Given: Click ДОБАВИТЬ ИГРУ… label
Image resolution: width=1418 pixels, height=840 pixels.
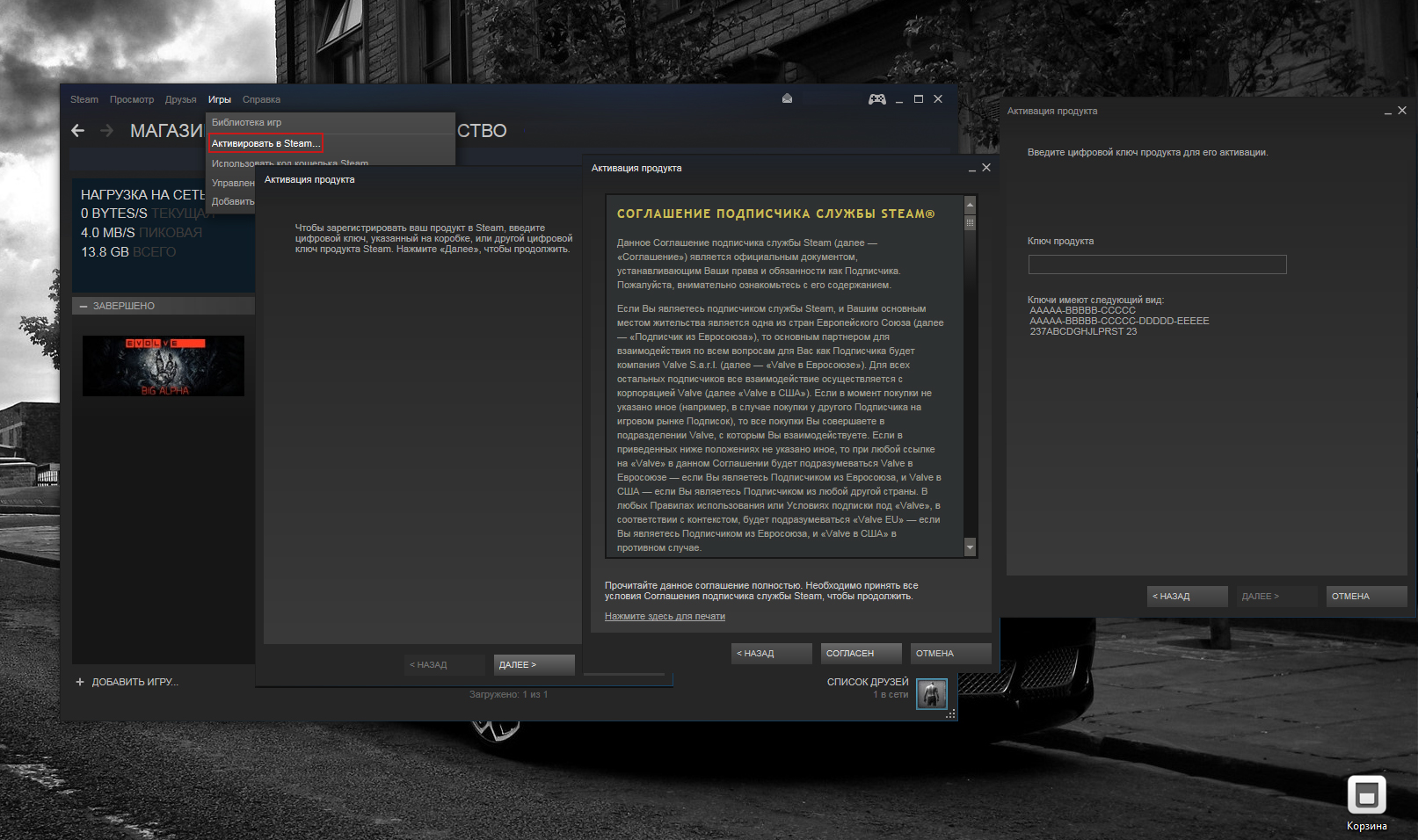Looking at the screenshot, I should coord(135,682).
